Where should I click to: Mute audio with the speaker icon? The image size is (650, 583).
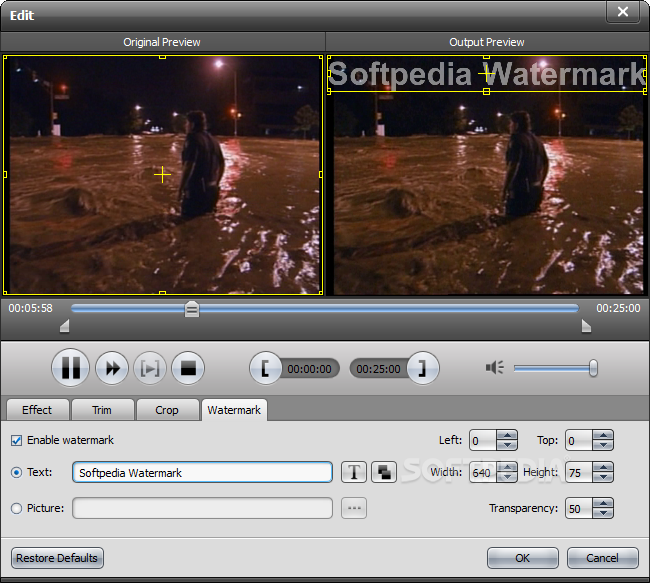coord(495,367)
